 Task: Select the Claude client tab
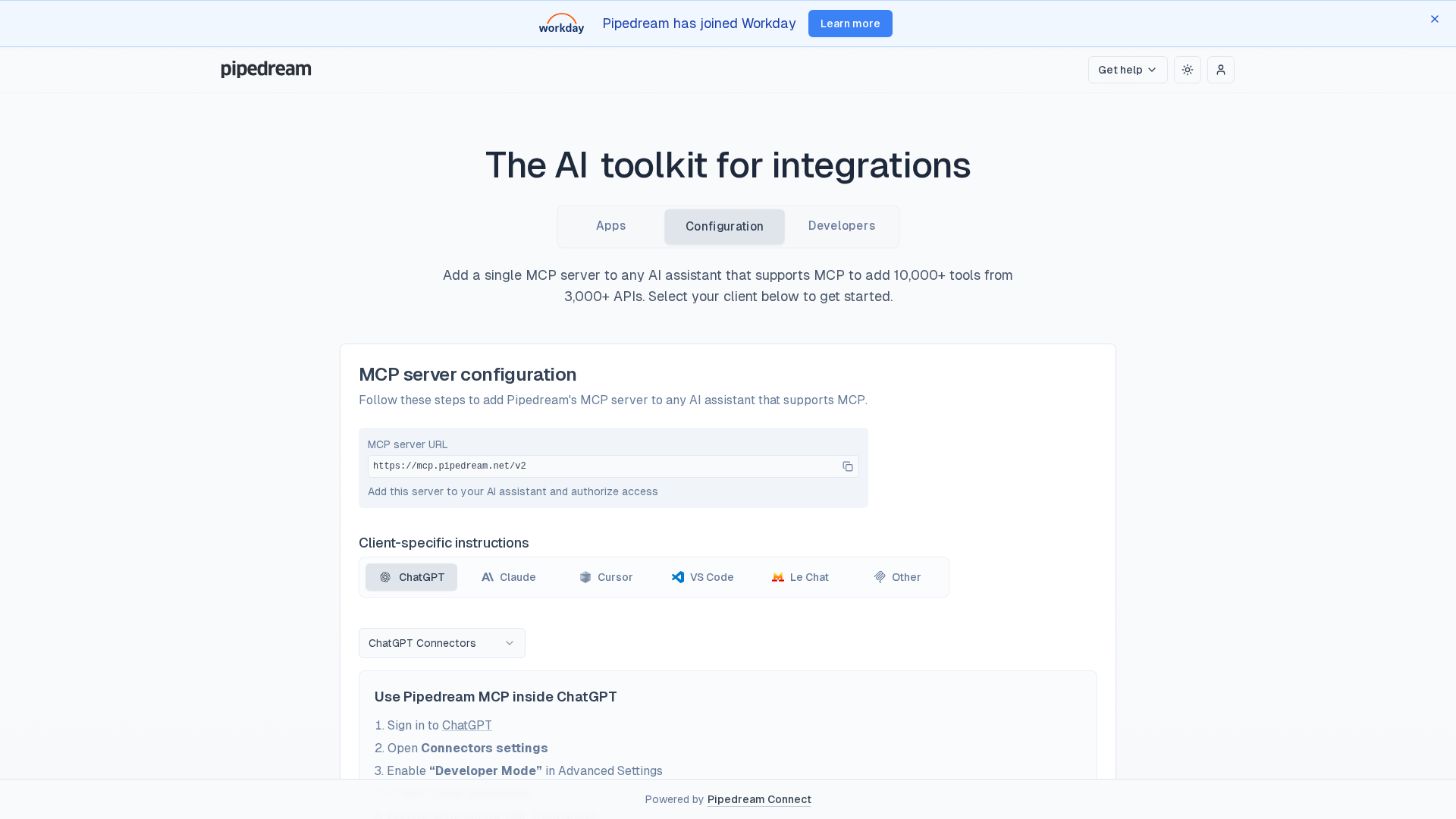(x=508, y=577)
